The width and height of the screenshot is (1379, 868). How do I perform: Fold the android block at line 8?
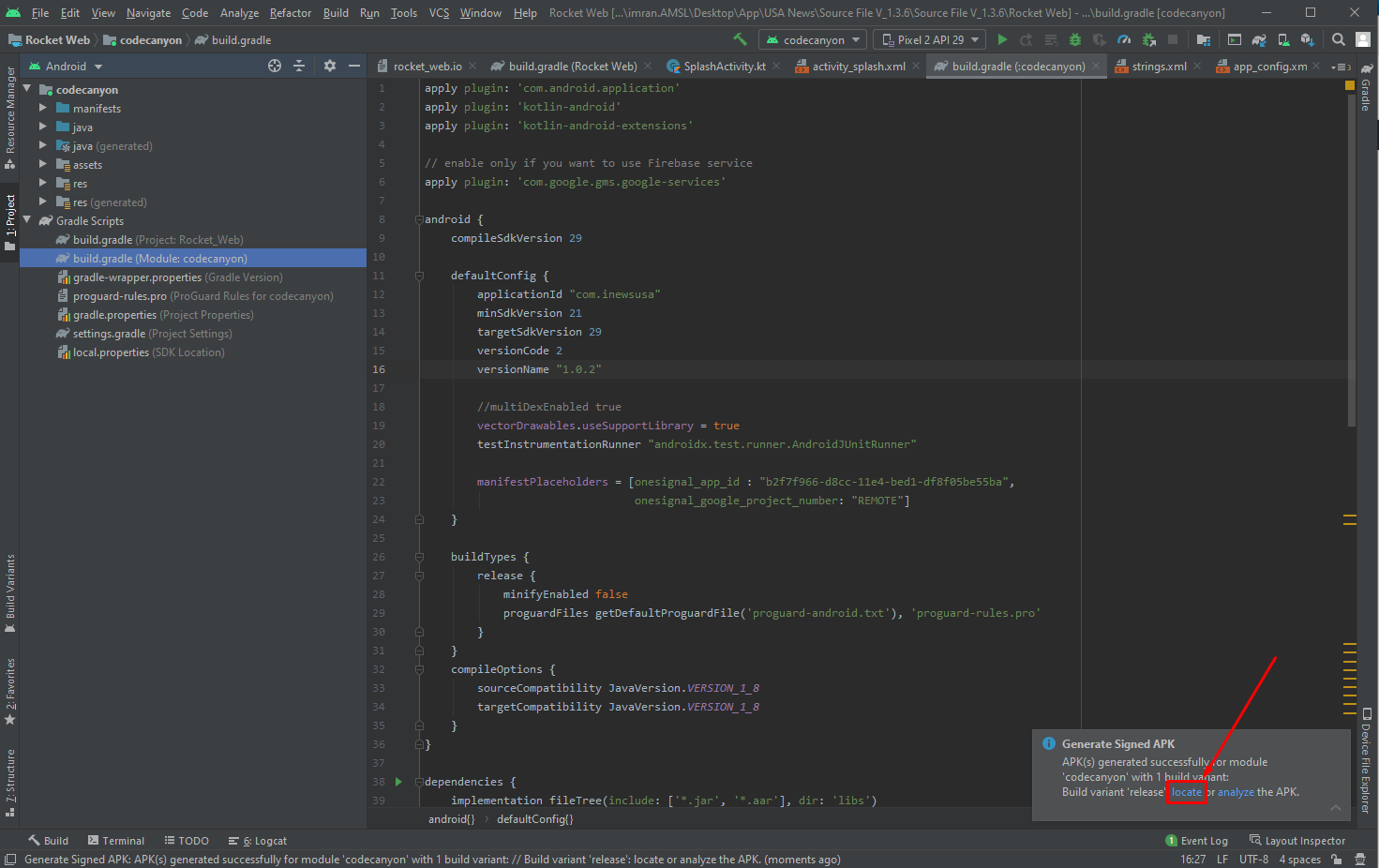tap(419, 219)
